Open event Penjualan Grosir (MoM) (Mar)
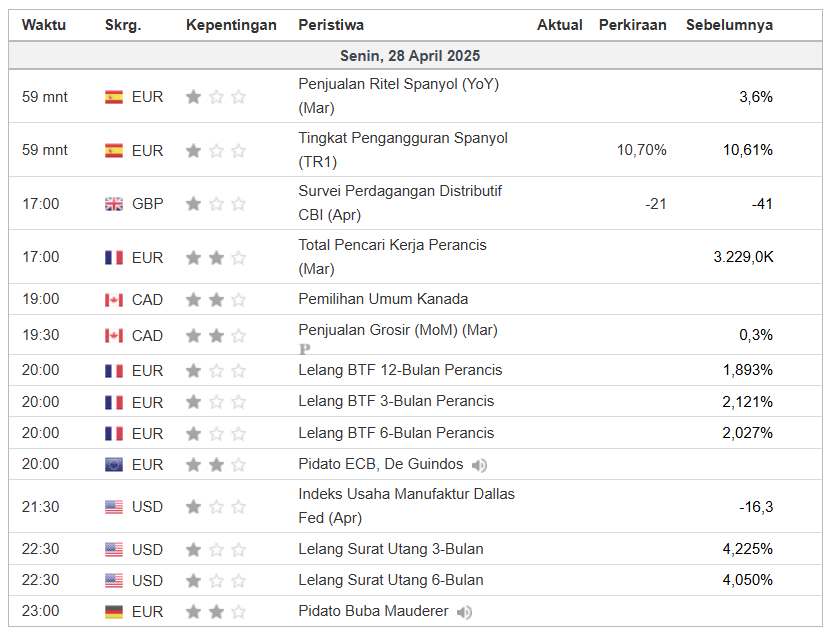834x635 pixels. pyautogui.click(x=398, y=330)
